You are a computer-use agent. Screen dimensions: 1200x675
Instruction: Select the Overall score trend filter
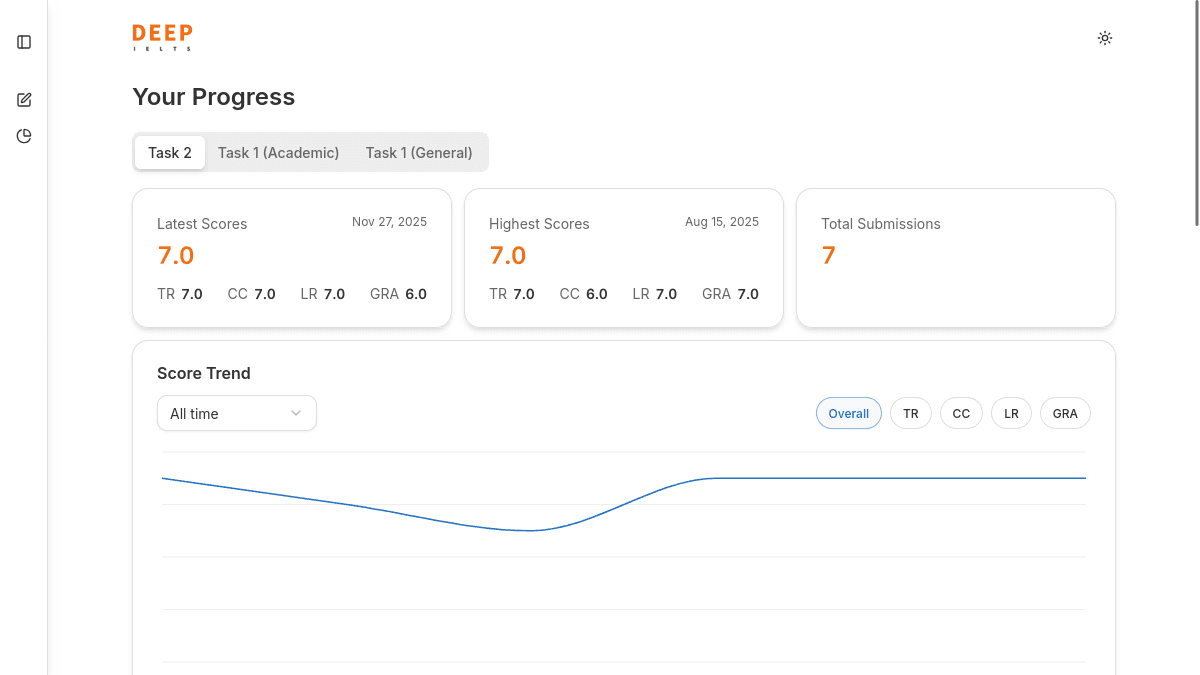(x=848, y=413)
